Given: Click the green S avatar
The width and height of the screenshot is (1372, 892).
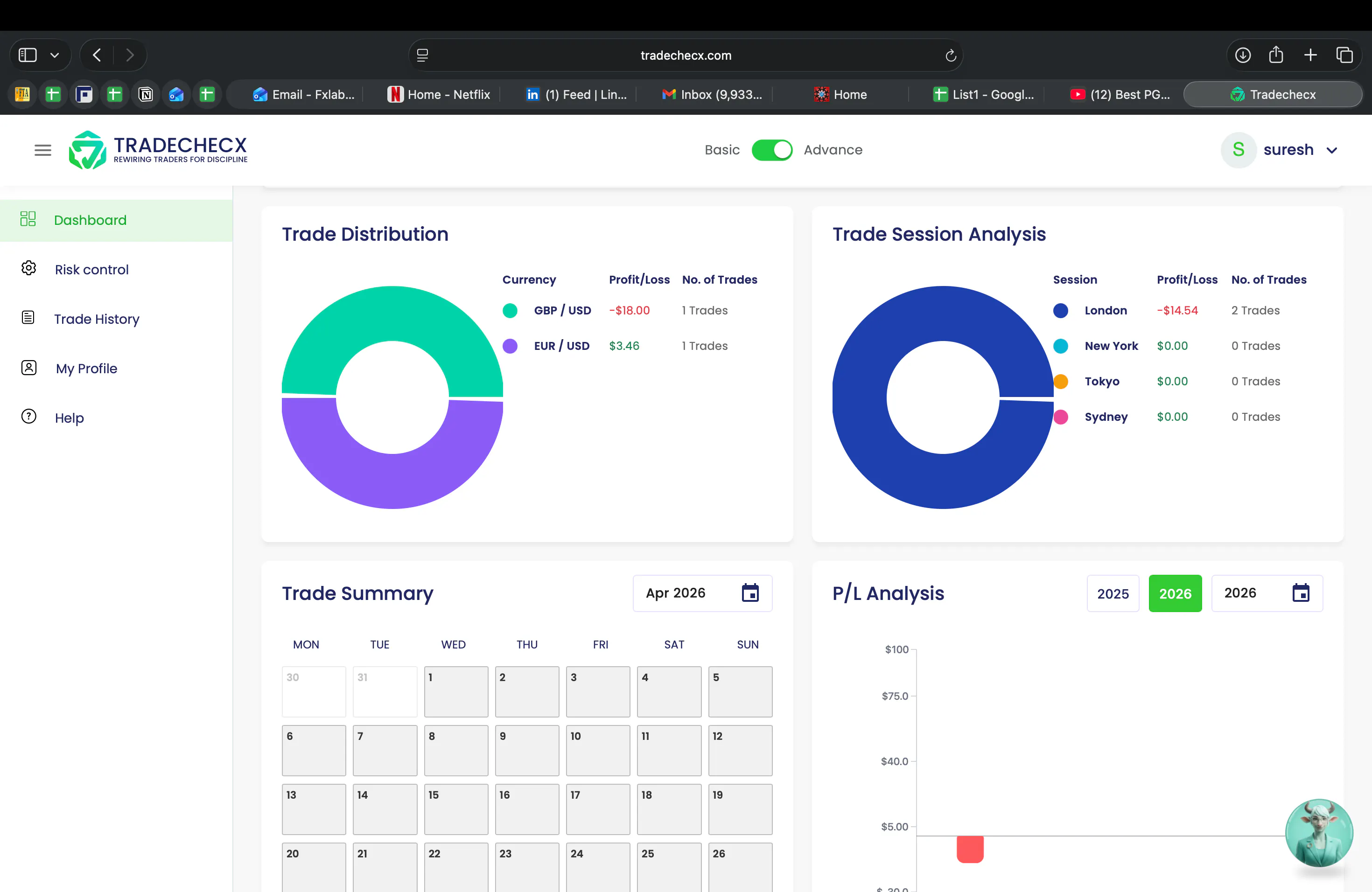Looking at the screenshot, I should tap(1238, 150).
